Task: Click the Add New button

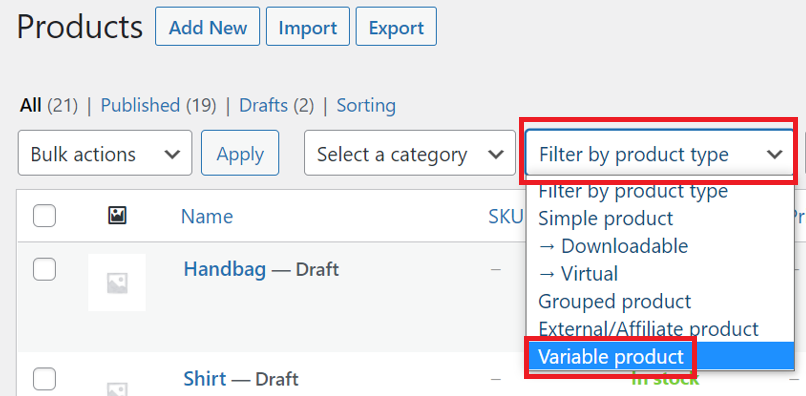Action: (x=208, y=27)
